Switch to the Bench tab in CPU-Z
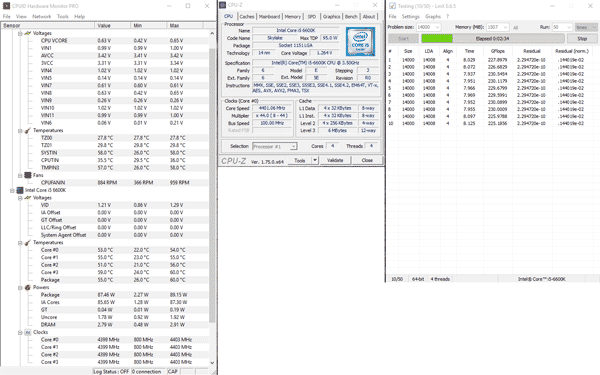 [x=351, y=16]
